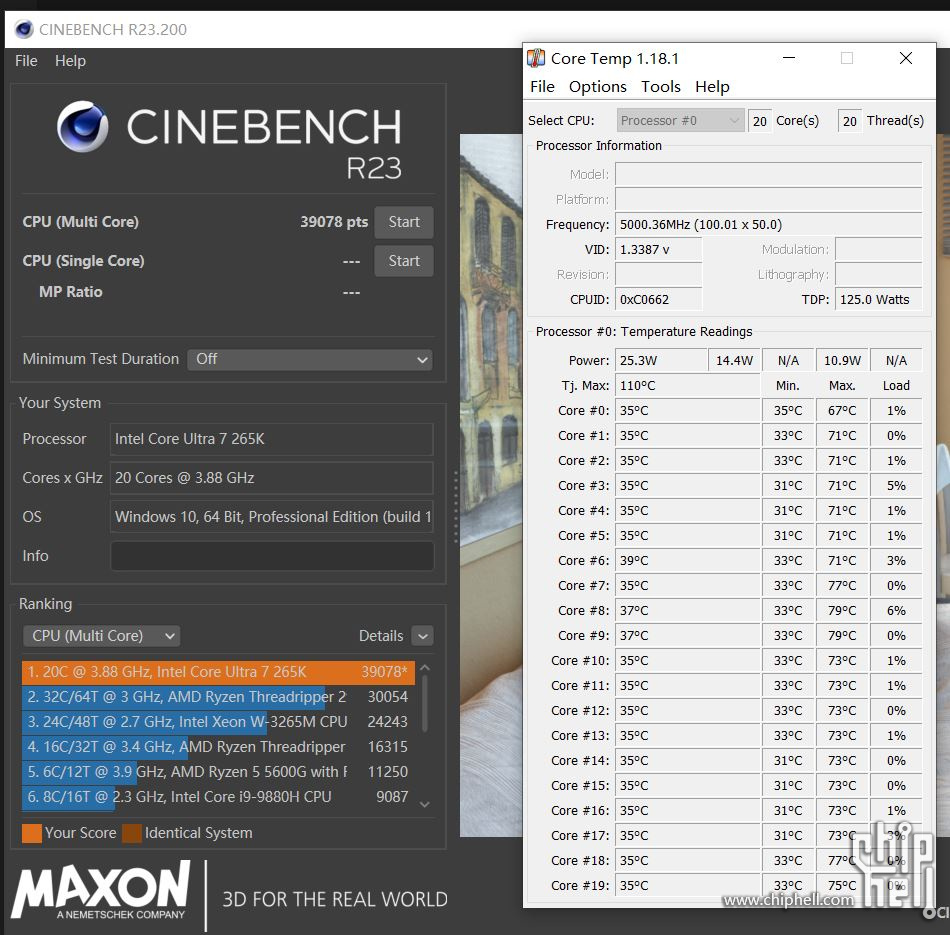Click the Cinebench R23 sphere logo
Image resolution: width=950 pixels, height=935 pixels.
(82, 126)
